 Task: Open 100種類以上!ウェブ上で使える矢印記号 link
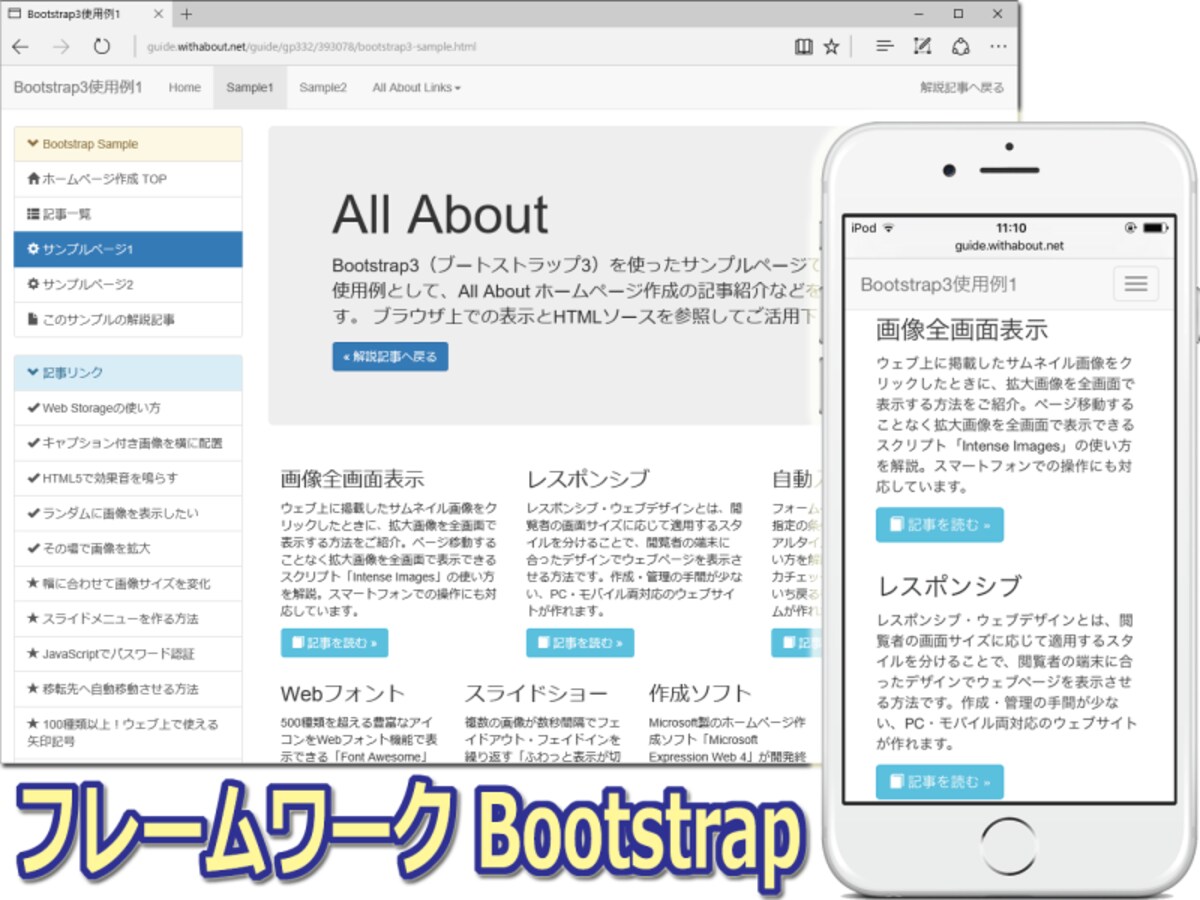[x=128, y=733]
